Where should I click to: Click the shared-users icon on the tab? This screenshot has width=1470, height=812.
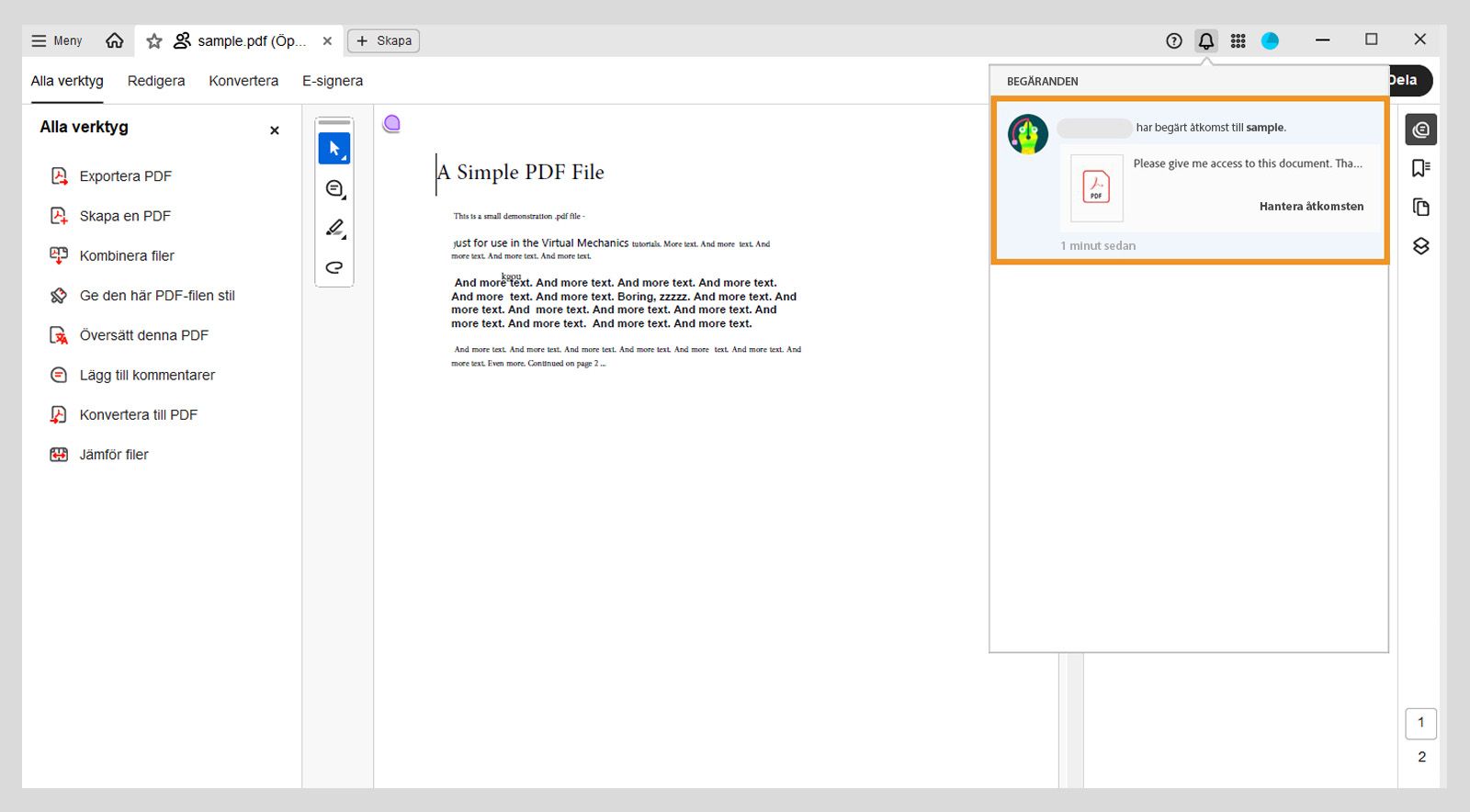click(182, 40)
